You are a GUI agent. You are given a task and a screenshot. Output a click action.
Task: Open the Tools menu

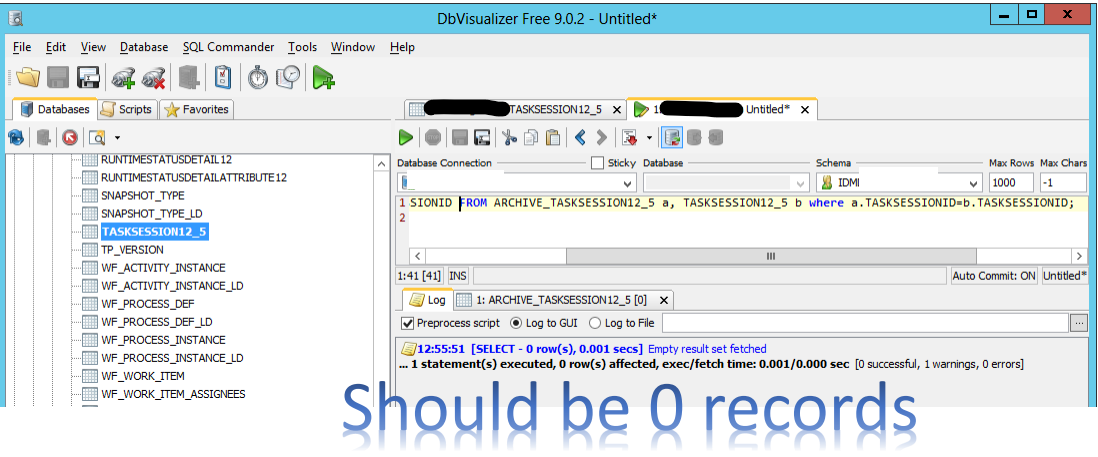303,47
